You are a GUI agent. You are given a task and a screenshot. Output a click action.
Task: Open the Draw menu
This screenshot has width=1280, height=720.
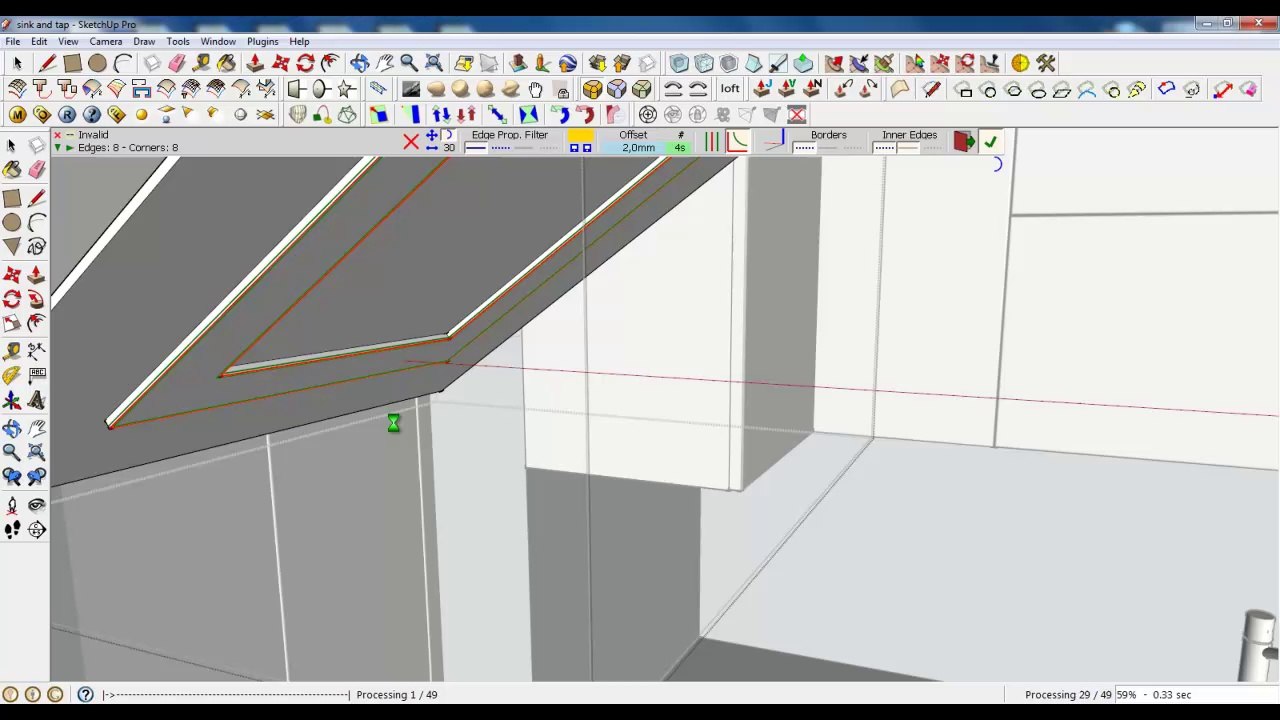pos(144,42)
